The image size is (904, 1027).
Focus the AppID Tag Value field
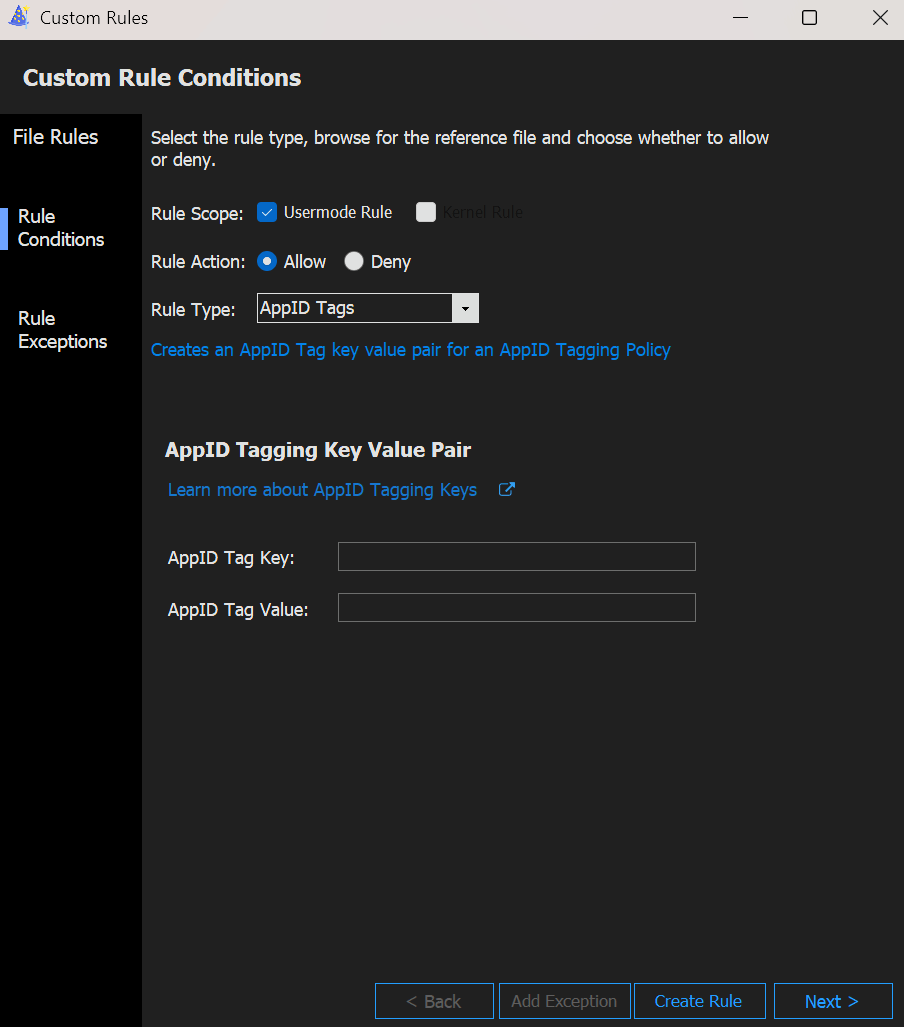(x=516, y=608)
